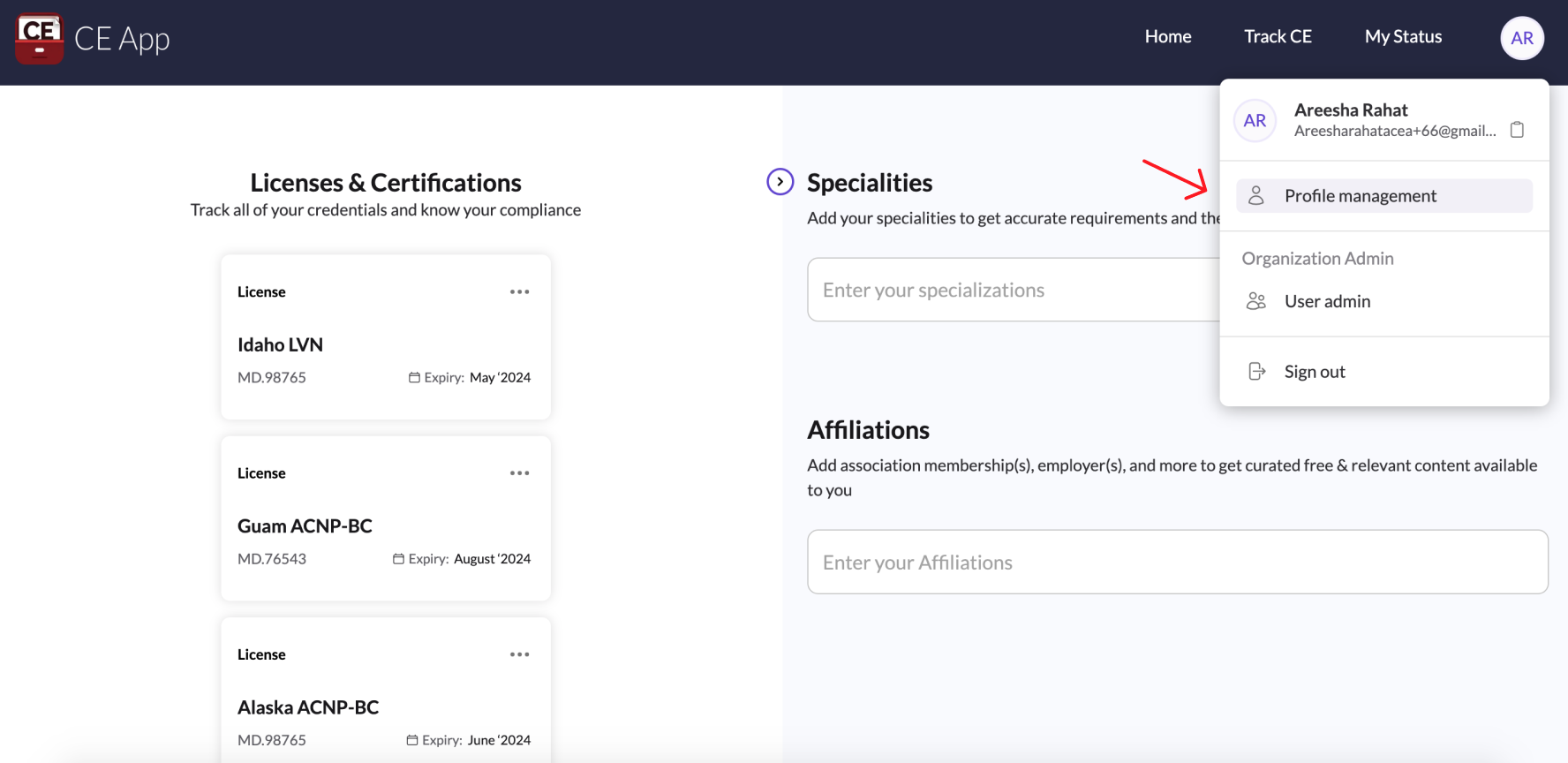Copy email address with the clipboard icon
Viewport: 1568px width, 763px height.
click(1517, 130)
